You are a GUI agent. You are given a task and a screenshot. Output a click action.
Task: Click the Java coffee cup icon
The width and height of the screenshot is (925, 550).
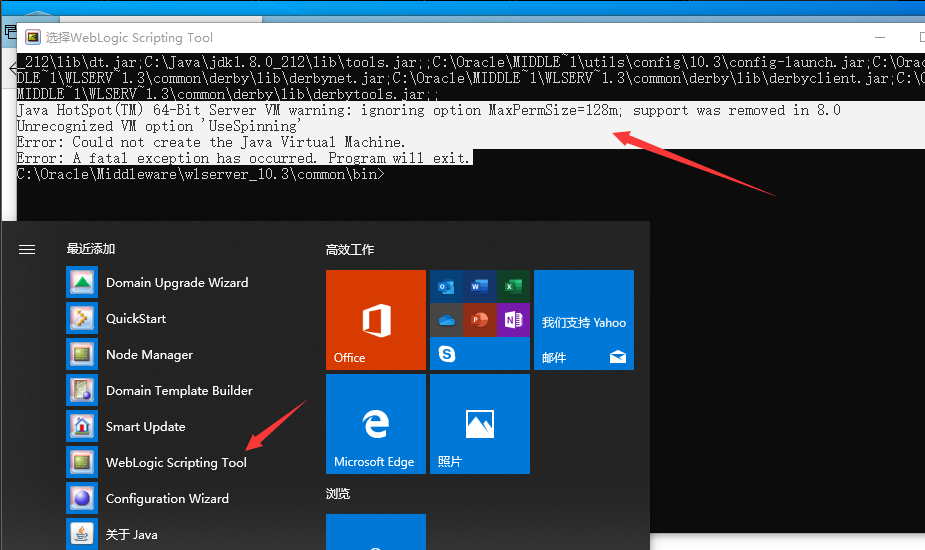click(82, 533)
